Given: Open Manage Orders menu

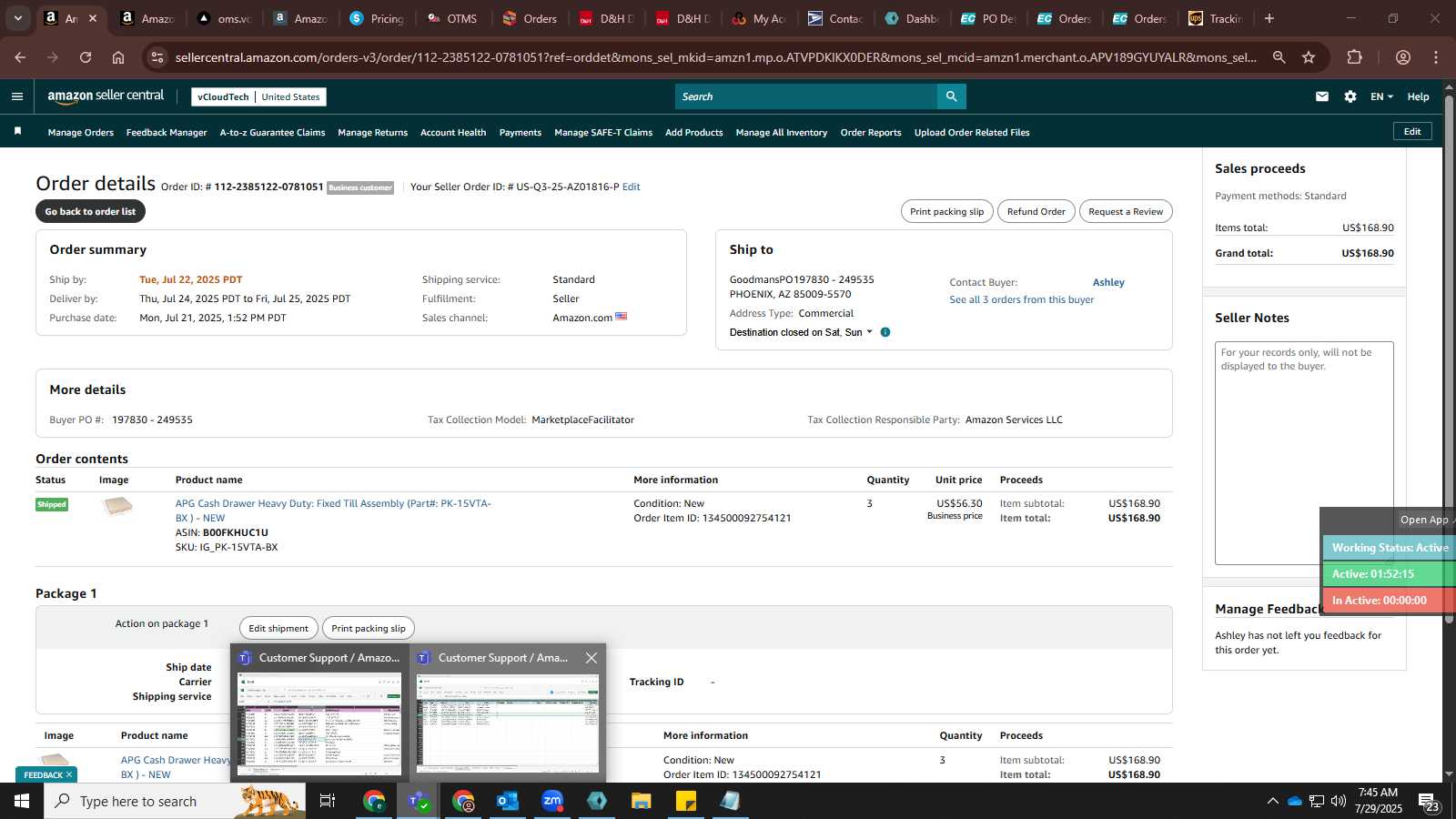Looking at the screenshot, I should click(x=81, y=132).
